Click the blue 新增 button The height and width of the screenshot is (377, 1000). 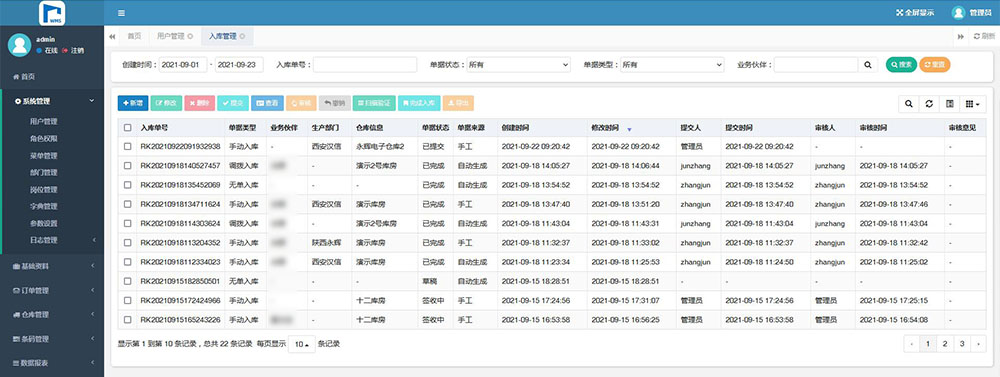tap(133, 103)
